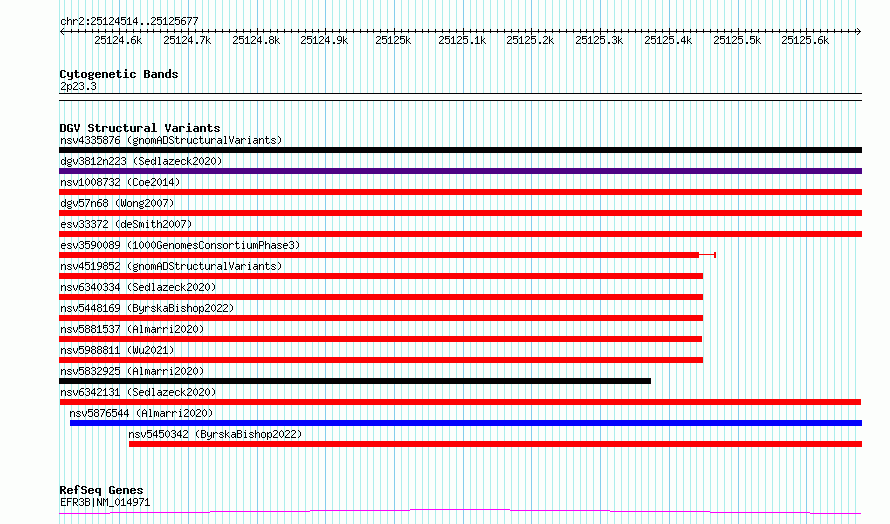Screen dimensions: 890x524
Task: Click the 25125.2k ruler label
Action: tap(530, 40)
